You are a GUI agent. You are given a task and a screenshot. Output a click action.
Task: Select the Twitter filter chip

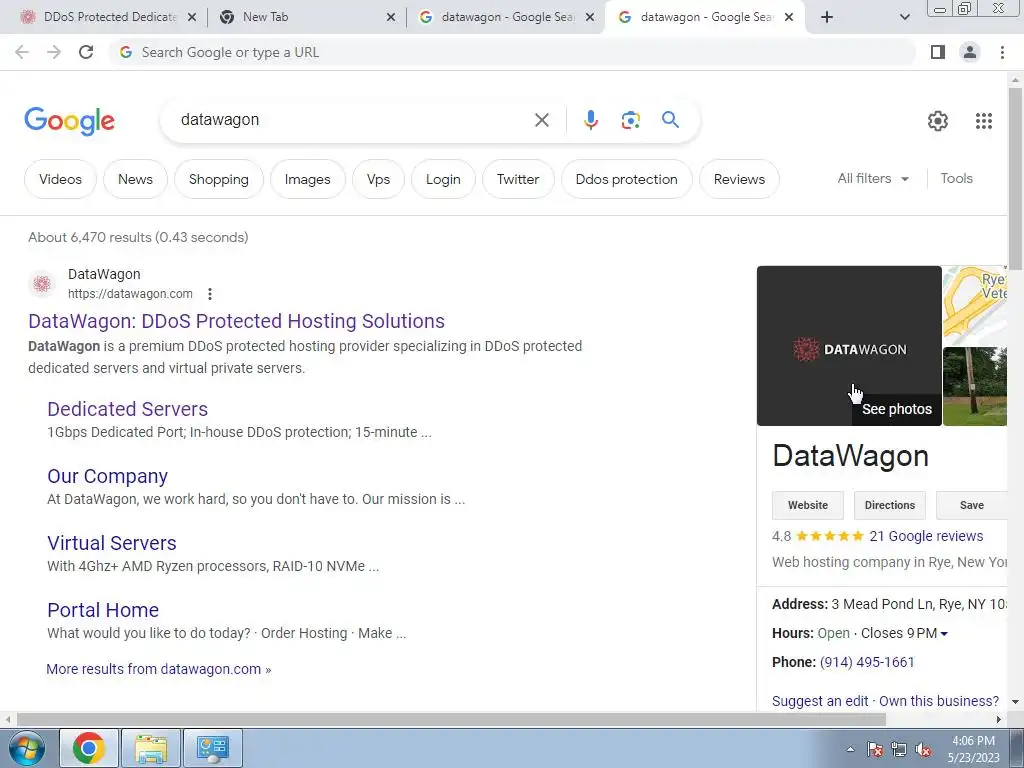pos(518,179)
